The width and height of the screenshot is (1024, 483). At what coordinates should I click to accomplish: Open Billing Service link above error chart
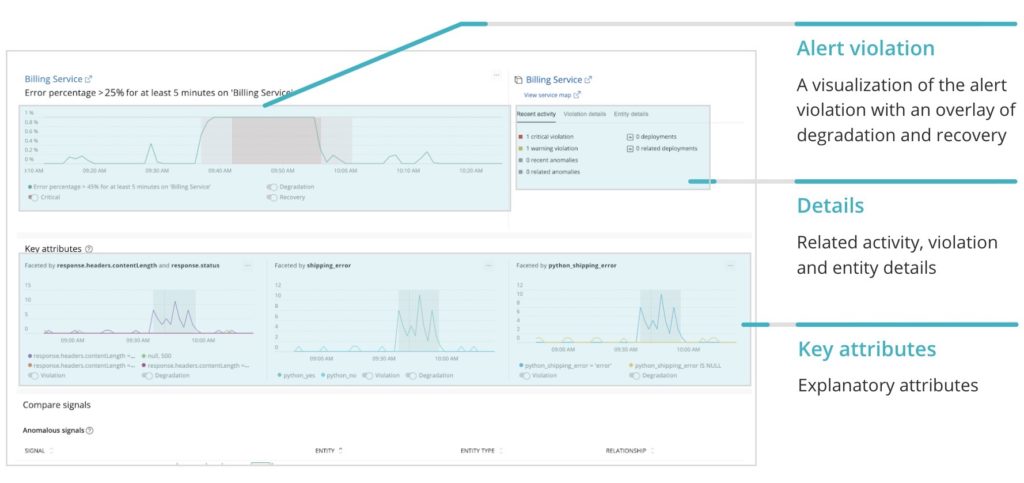tap(54, 80)
